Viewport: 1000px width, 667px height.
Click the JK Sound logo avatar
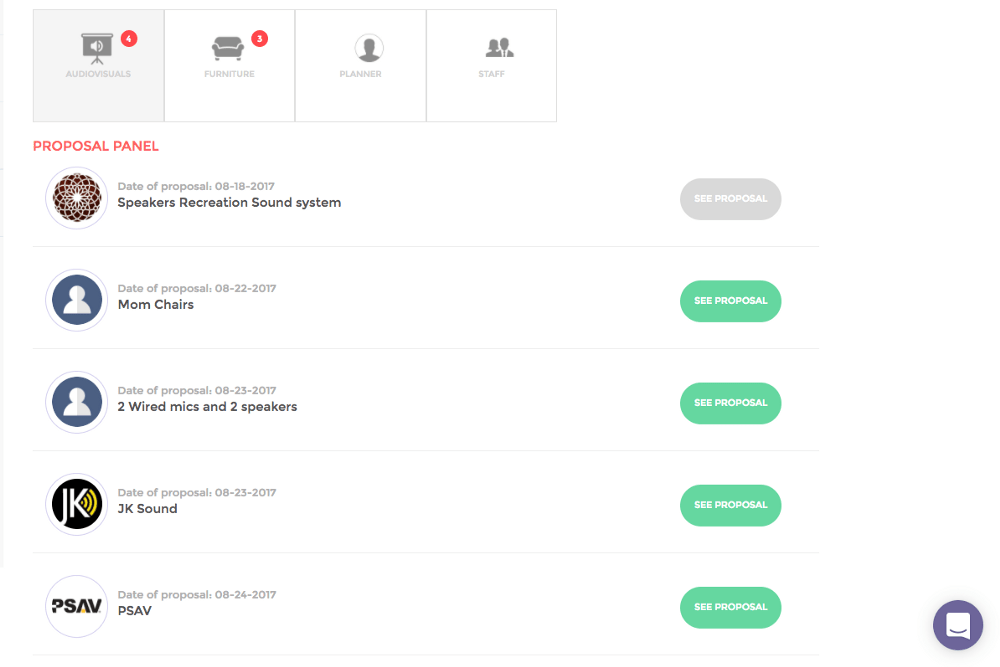click(77, 504)
